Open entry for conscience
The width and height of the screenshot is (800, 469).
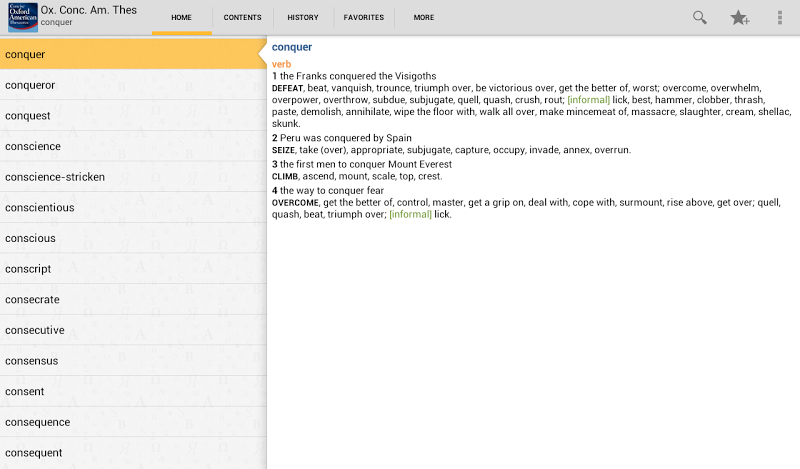pos(133,146)
